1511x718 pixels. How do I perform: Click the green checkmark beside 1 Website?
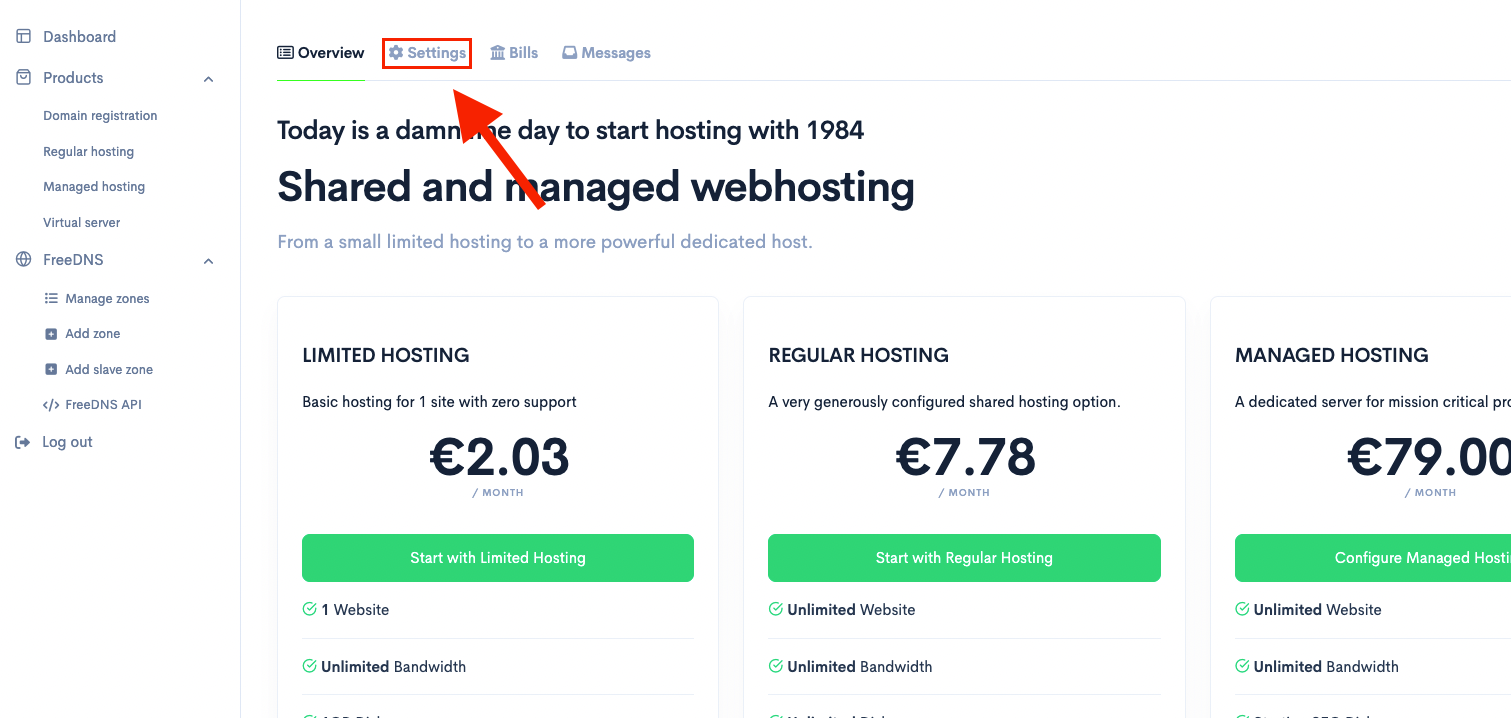point(310,609)
